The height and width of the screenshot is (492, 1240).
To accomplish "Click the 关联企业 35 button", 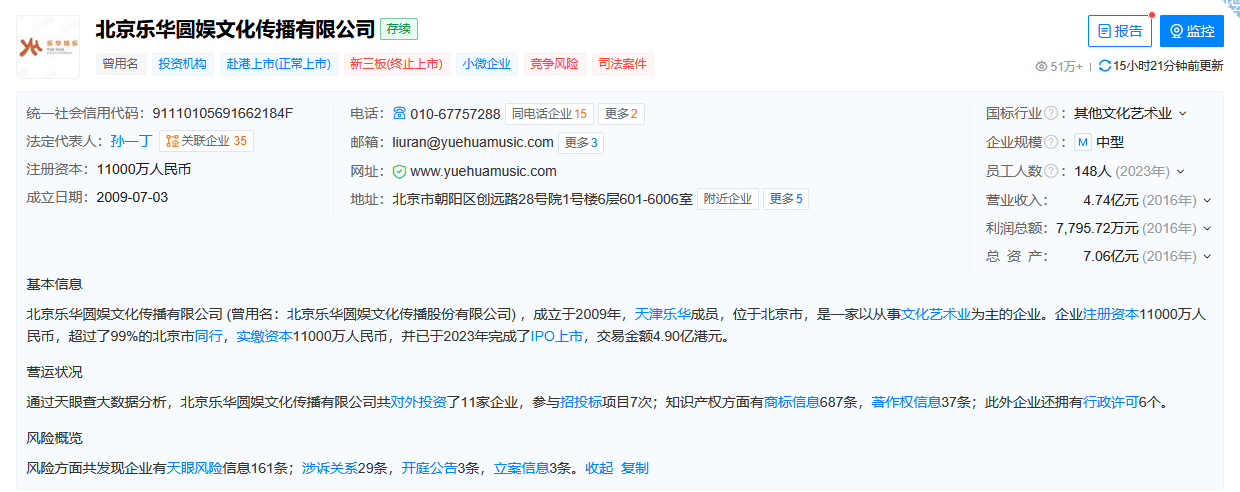I will pos(206,141).
